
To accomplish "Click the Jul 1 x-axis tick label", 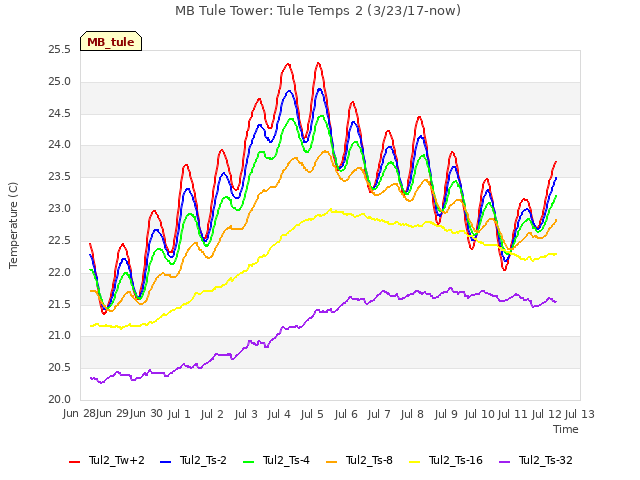I will 179,414.
